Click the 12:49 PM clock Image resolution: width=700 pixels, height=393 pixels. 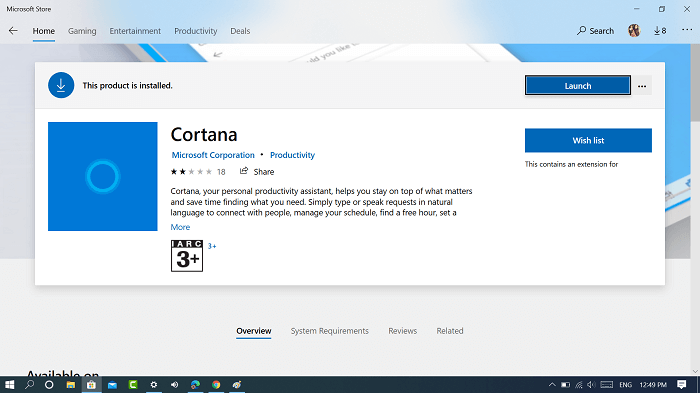653,385
